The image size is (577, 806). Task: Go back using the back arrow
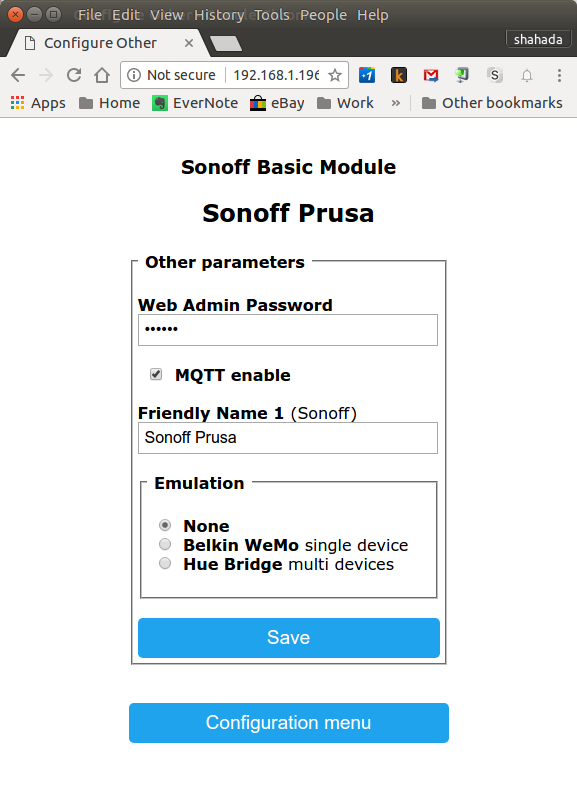click(x=18, y=75)
